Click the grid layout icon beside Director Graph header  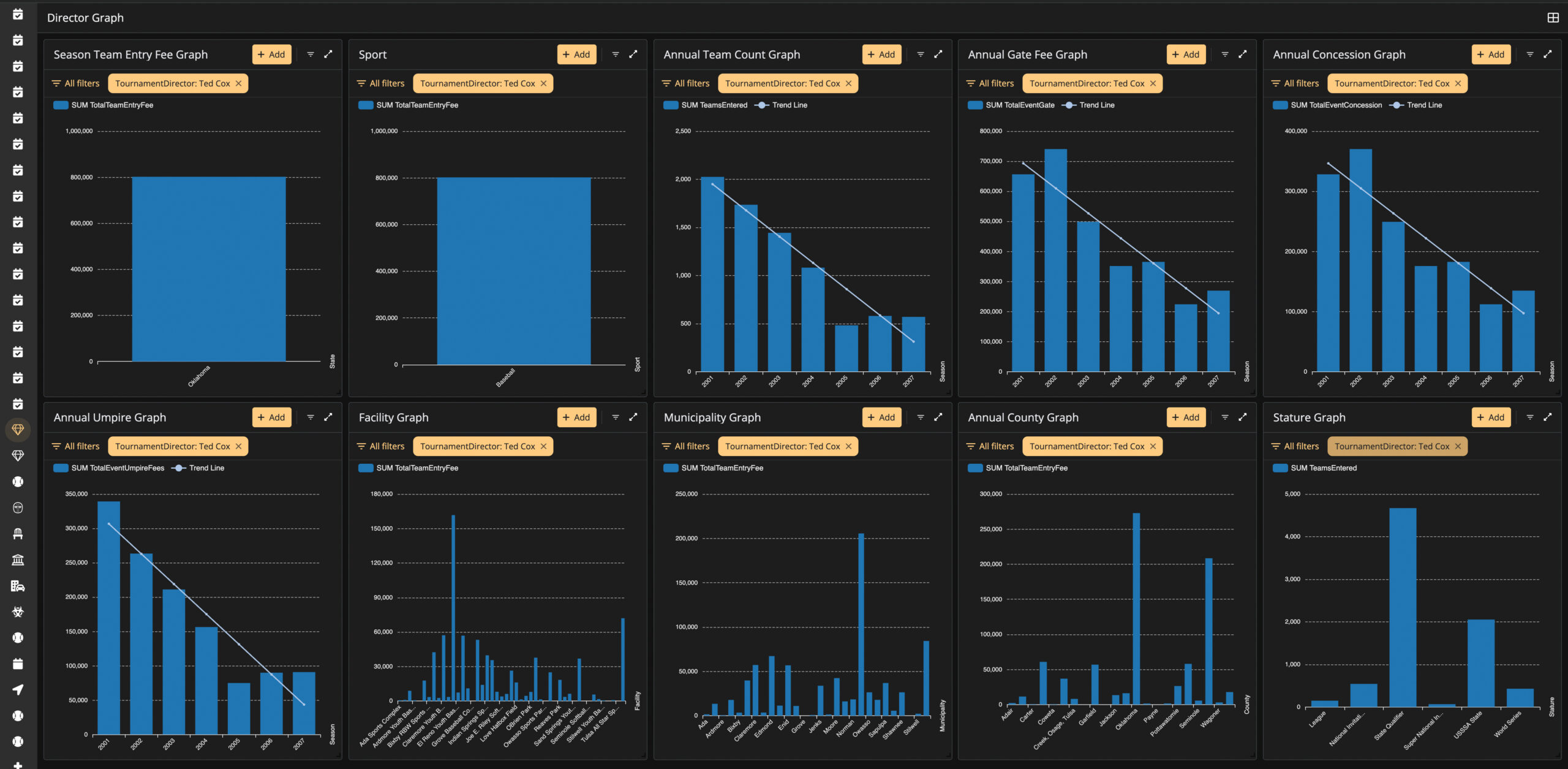coord(1553,18)
